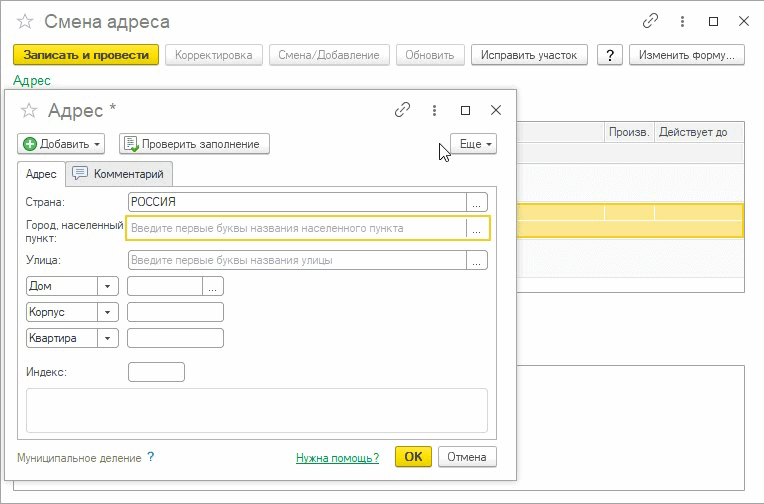The image size is (764, 504).
Task: Click into the Улица input field
Action: pos(297,260)
